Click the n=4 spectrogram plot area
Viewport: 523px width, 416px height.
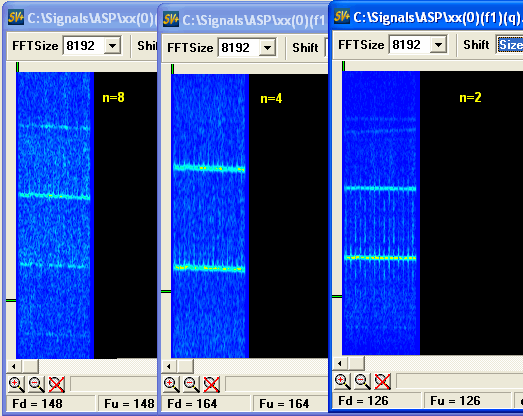210,216
